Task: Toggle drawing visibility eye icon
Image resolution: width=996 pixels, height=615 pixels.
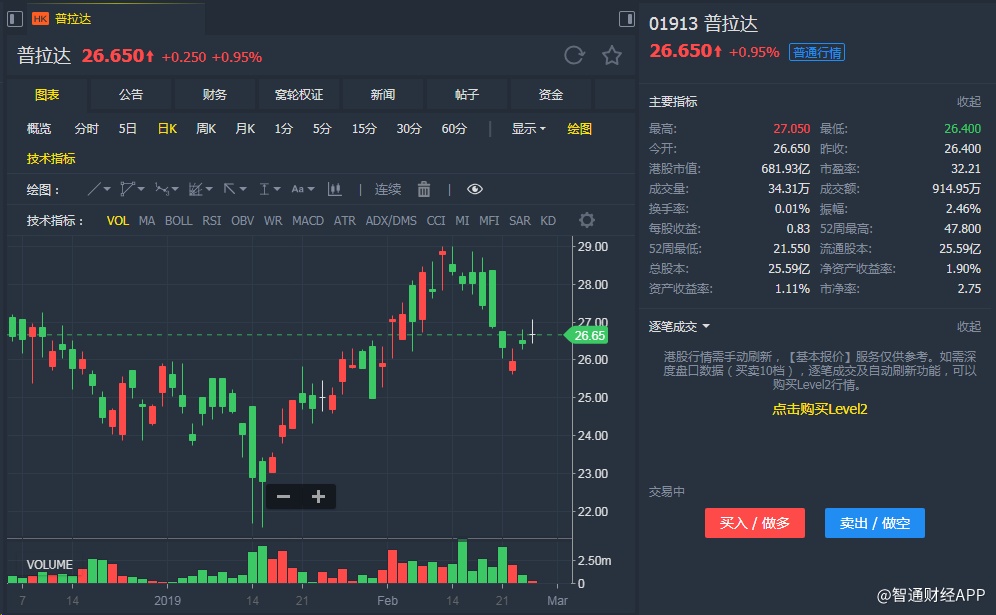Action: [x=475, y=189]
